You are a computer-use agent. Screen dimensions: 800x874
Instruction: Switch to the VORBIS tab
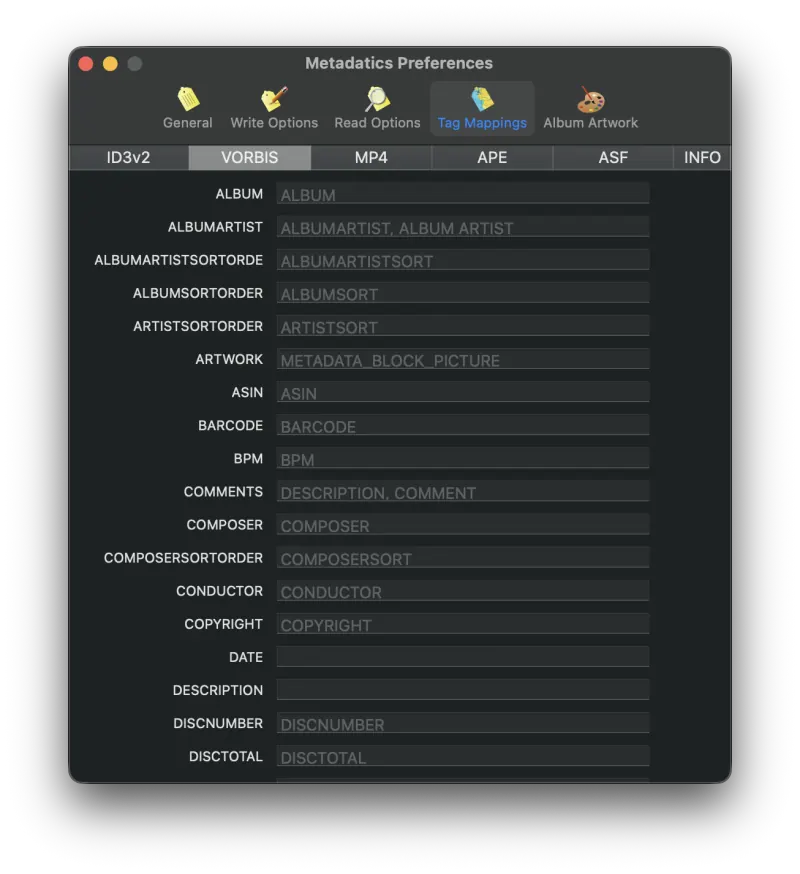pos(250,158)
